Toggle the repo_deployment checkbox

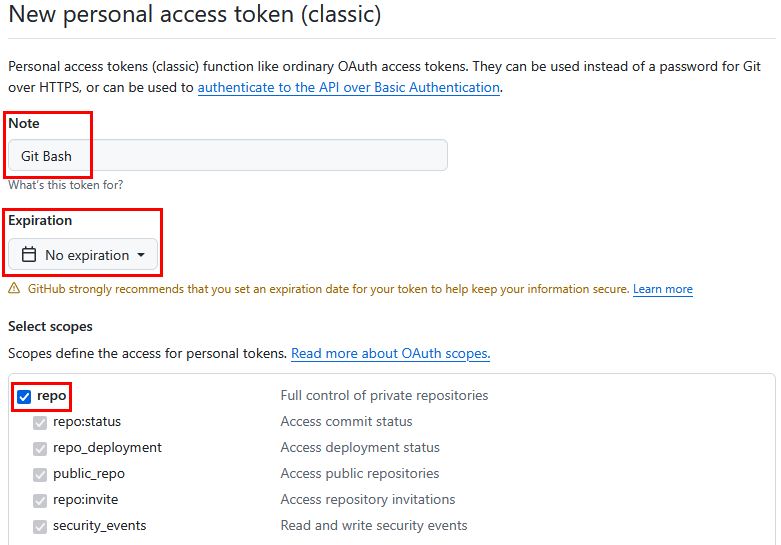40,448
